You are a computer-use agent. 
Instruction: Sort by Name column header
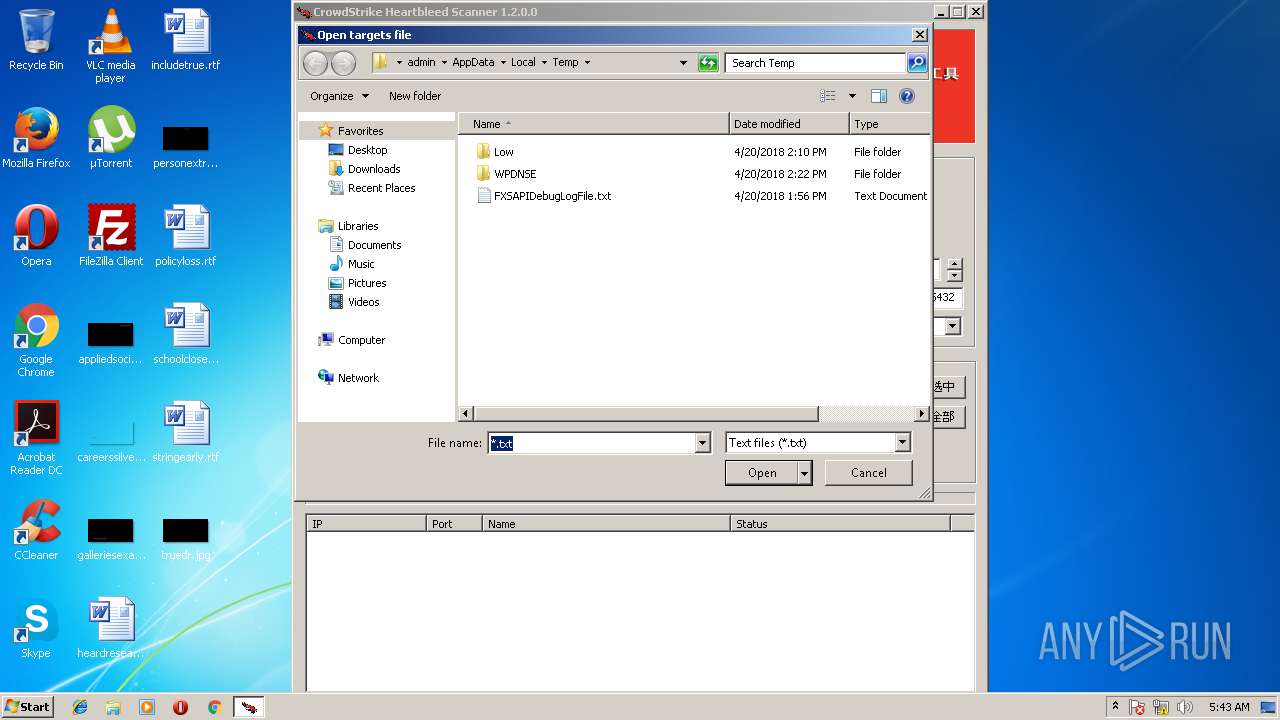pos(594,124)
